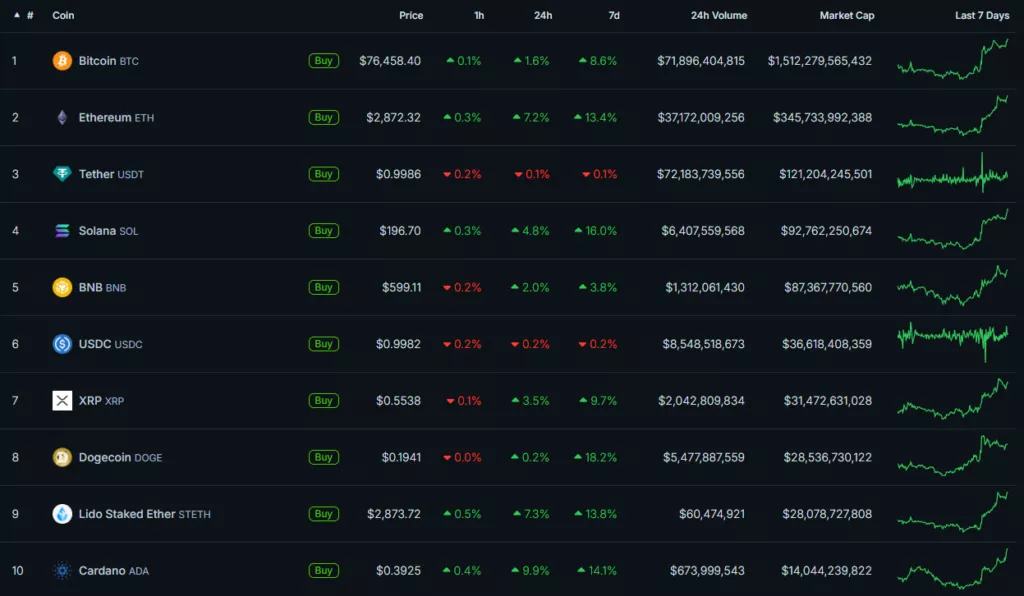
Task: Open Solana's 7-day sparkline chart
Action: (953, 229)
